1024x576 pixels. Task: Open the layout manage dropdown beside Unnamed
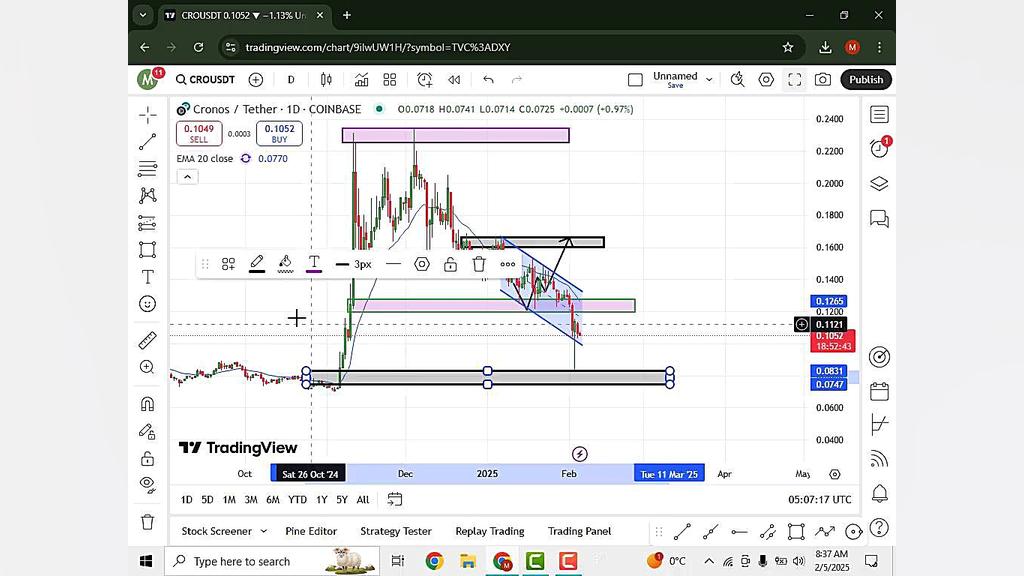[x=709, y=80]
